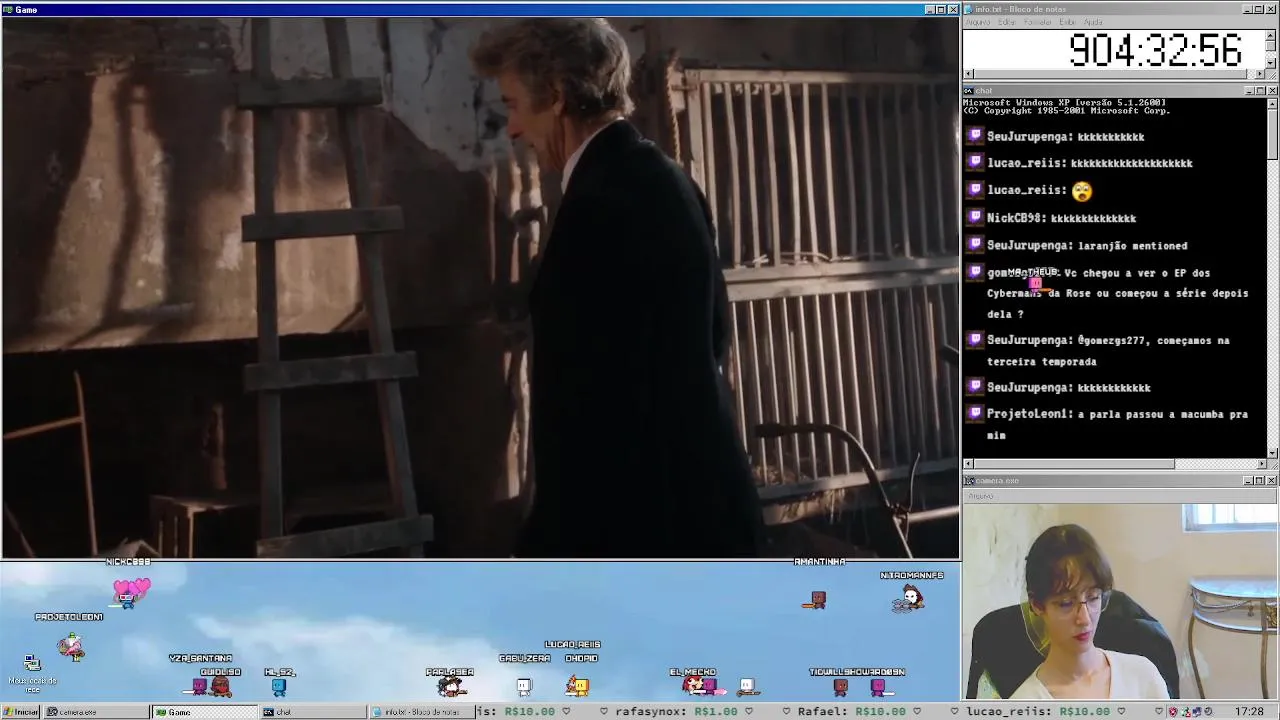Click 'a parla passou a macumba' message
1280x720 pixels.
[1117, 424]
